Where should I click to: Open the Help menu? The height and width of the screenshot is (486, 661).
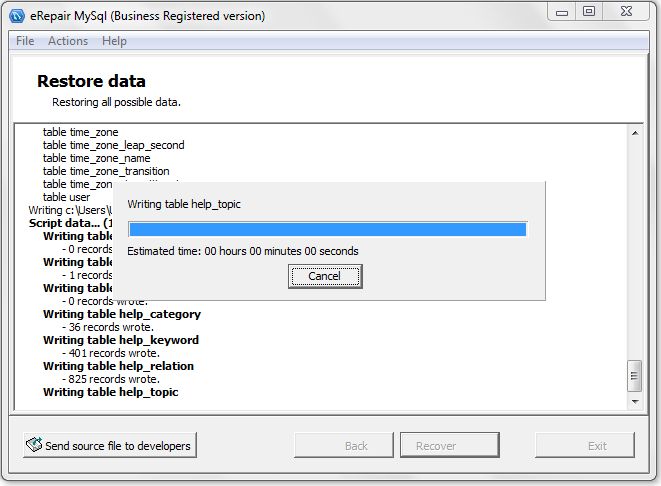point(114,41)
